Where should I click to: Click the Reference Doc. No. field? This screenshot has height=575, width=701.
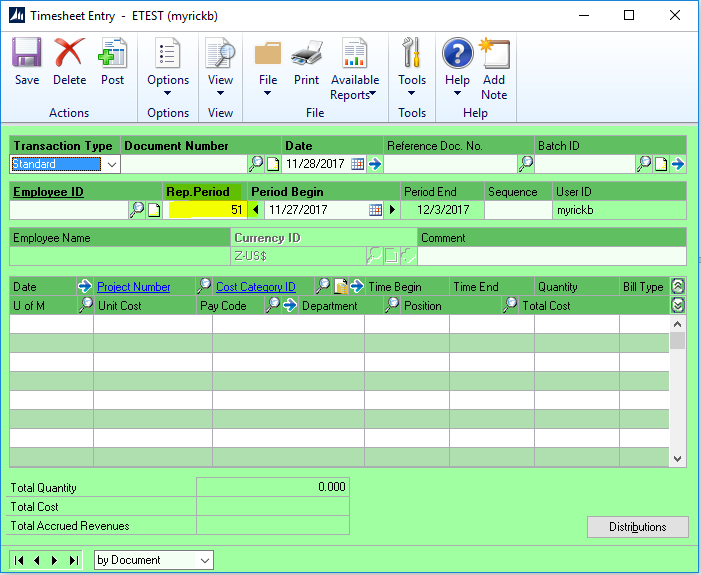coord(451,164)
